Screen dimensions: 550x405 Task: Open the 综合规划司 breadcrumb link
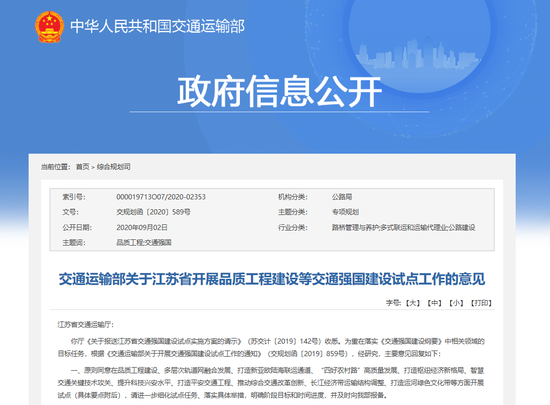pyautogui.click(x=114, y=167)
